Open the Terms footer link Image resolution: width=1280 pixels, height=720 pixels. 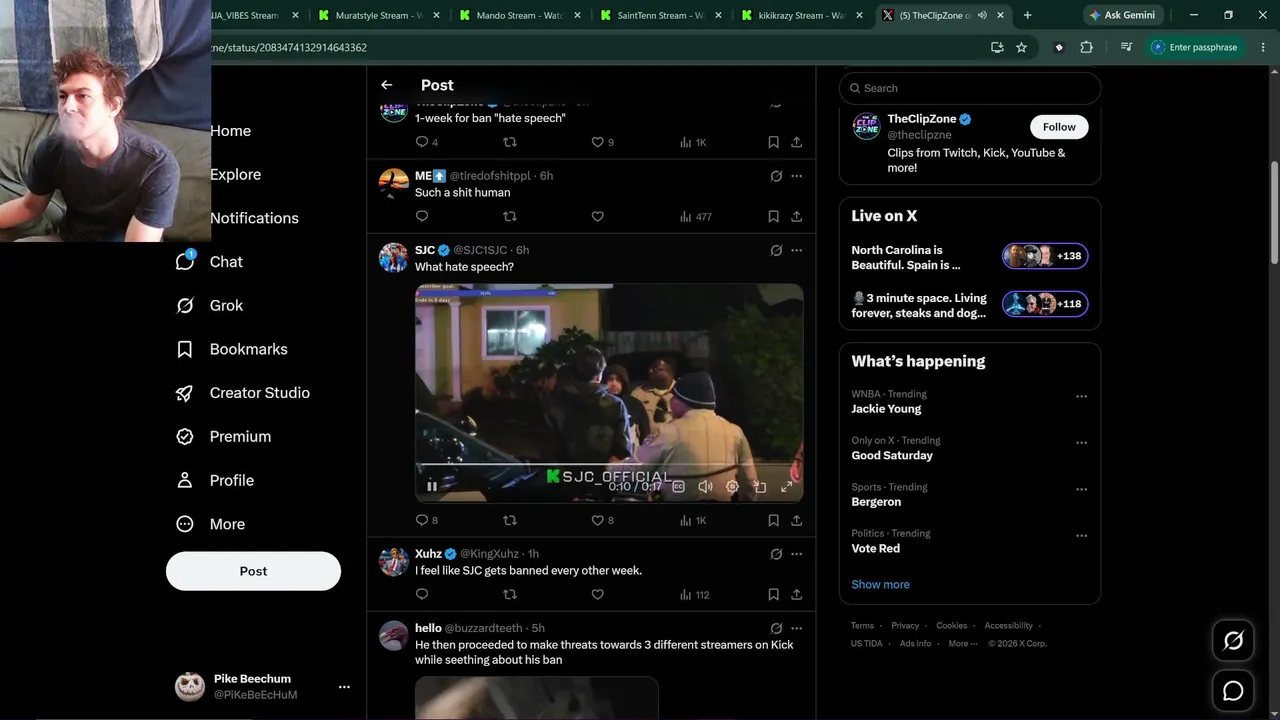coord(862,626)
